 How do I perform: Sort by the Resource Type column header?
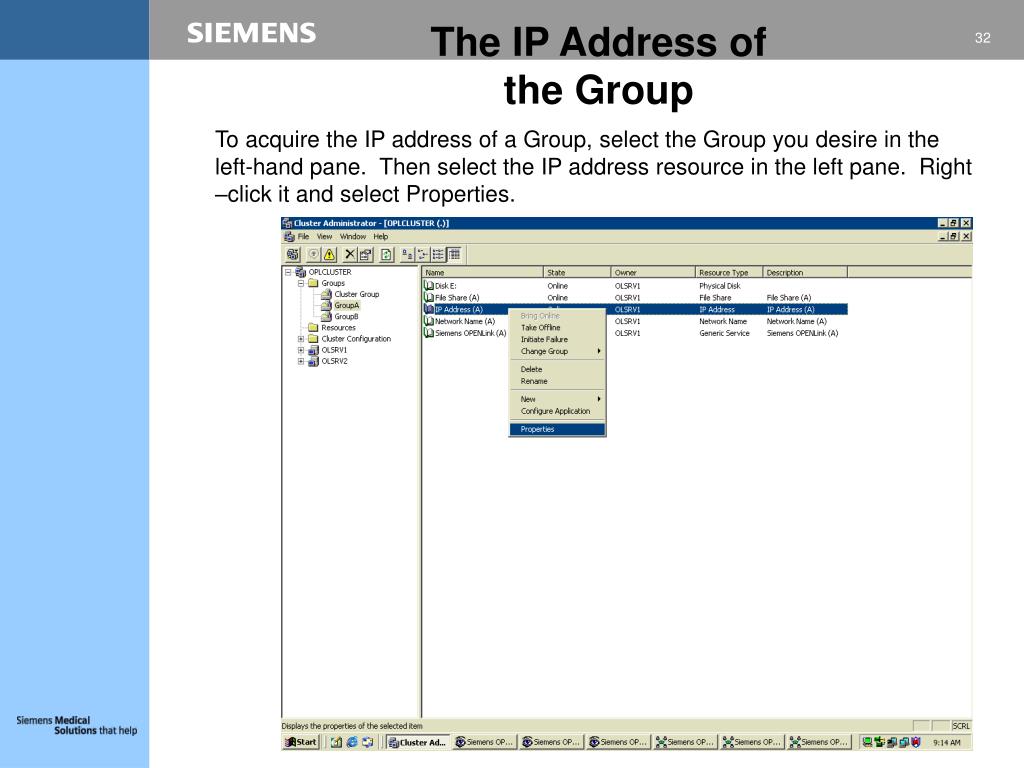pos(728,272)
